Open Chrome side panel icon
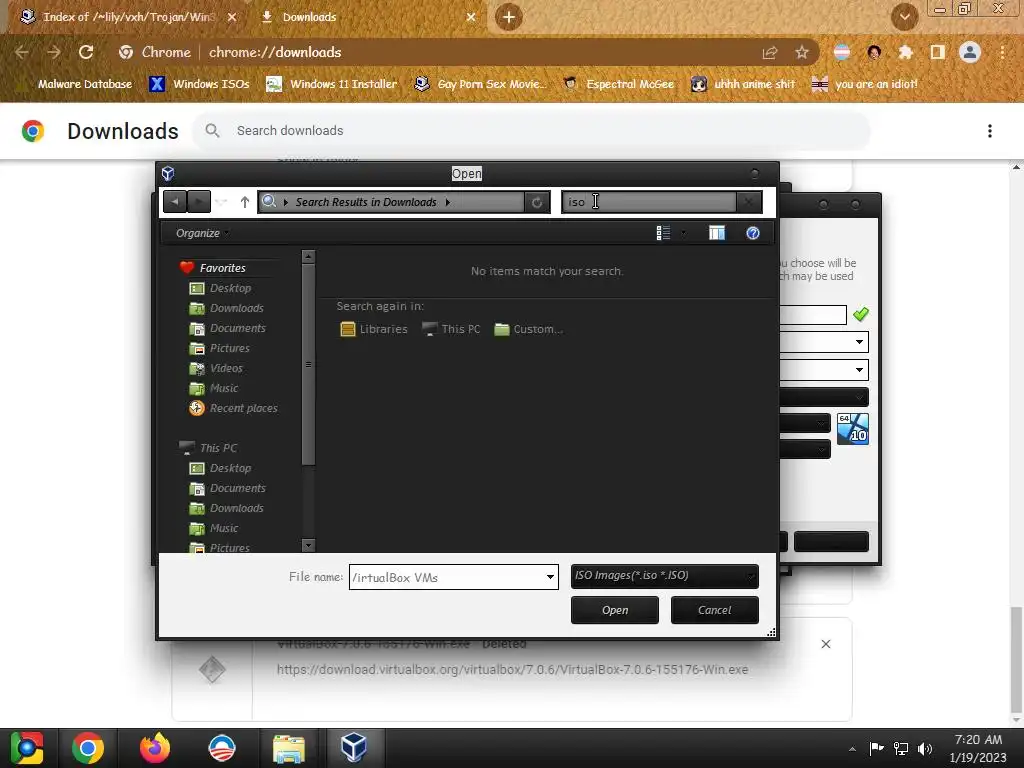This screenshot has height=768, width=1024. click(x=938, y=52)
